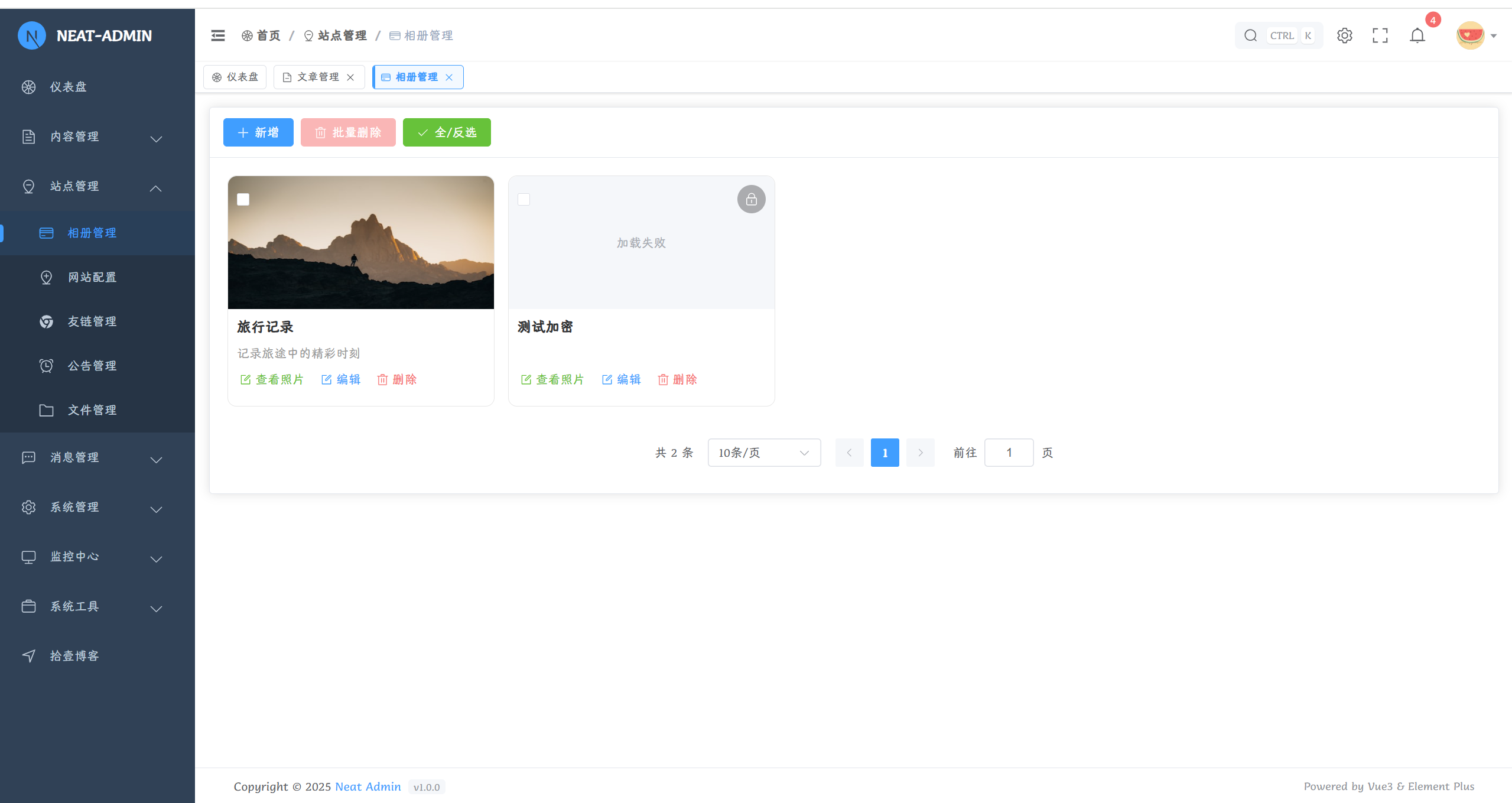Open the search box magnifier icon
Image resolution: width=1512 pixels, height=803 pixels.
[1250, 35]
